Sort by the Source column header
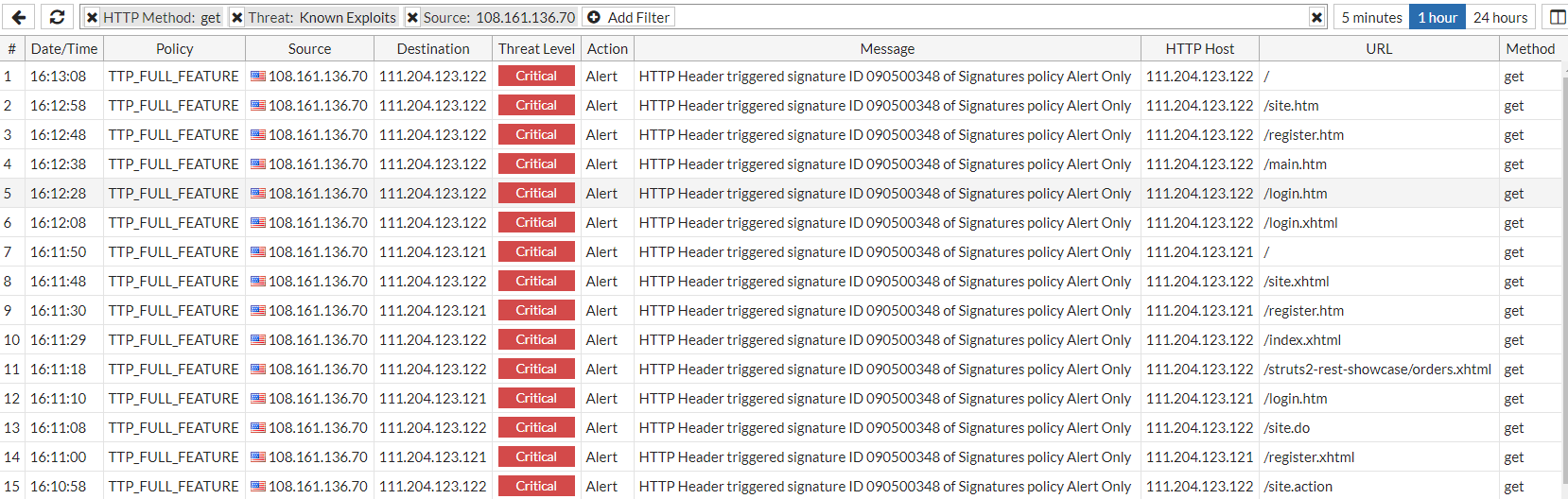1568x499 pixels. tap(309, 49)
